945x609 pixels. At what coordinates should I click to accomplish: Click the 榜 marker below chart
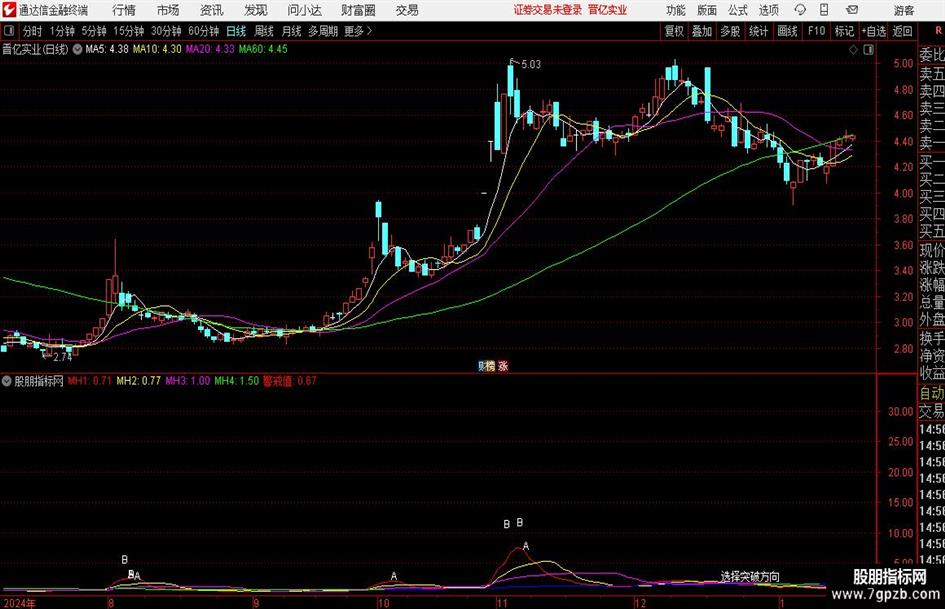pos(491,366)
